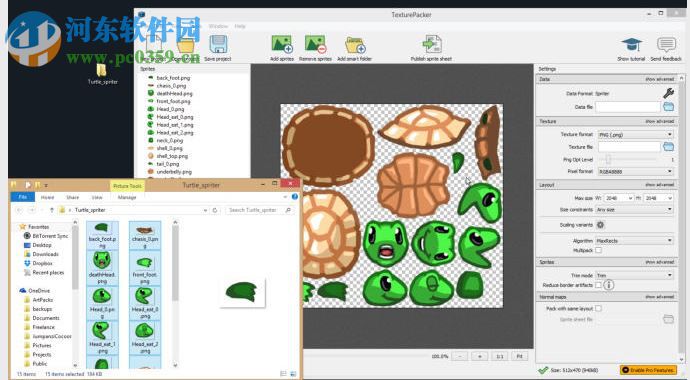This screenshot has height=380, width=690.
Task: Open Share tab in Explorer ribbon
Action: [72, 197]
